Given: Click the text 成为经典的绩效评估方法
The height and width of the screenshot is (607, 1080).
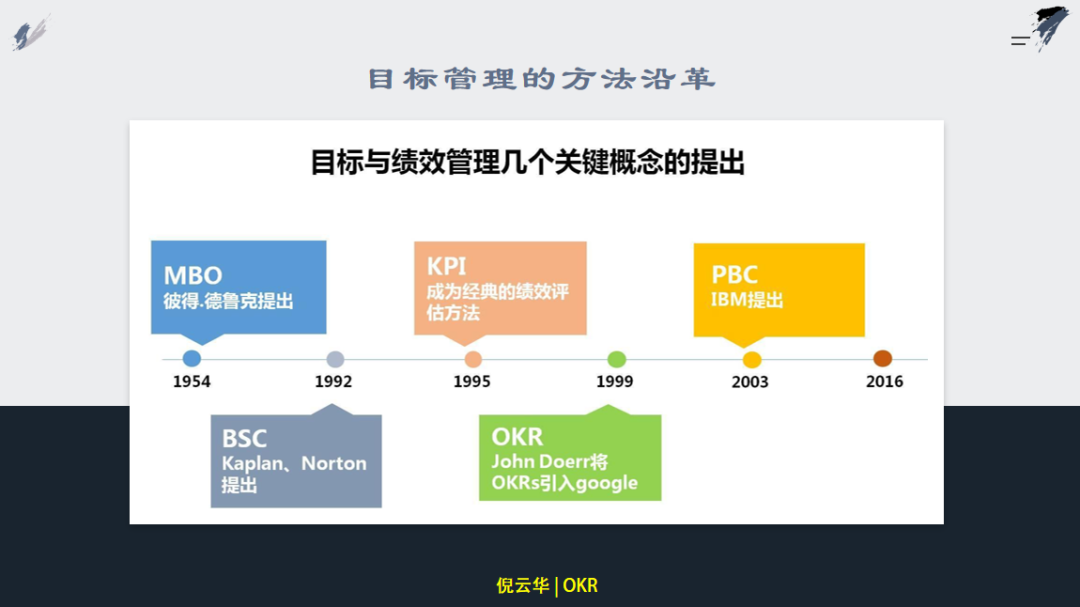Looking at the screenshot, I should click(x=497, y=302).
